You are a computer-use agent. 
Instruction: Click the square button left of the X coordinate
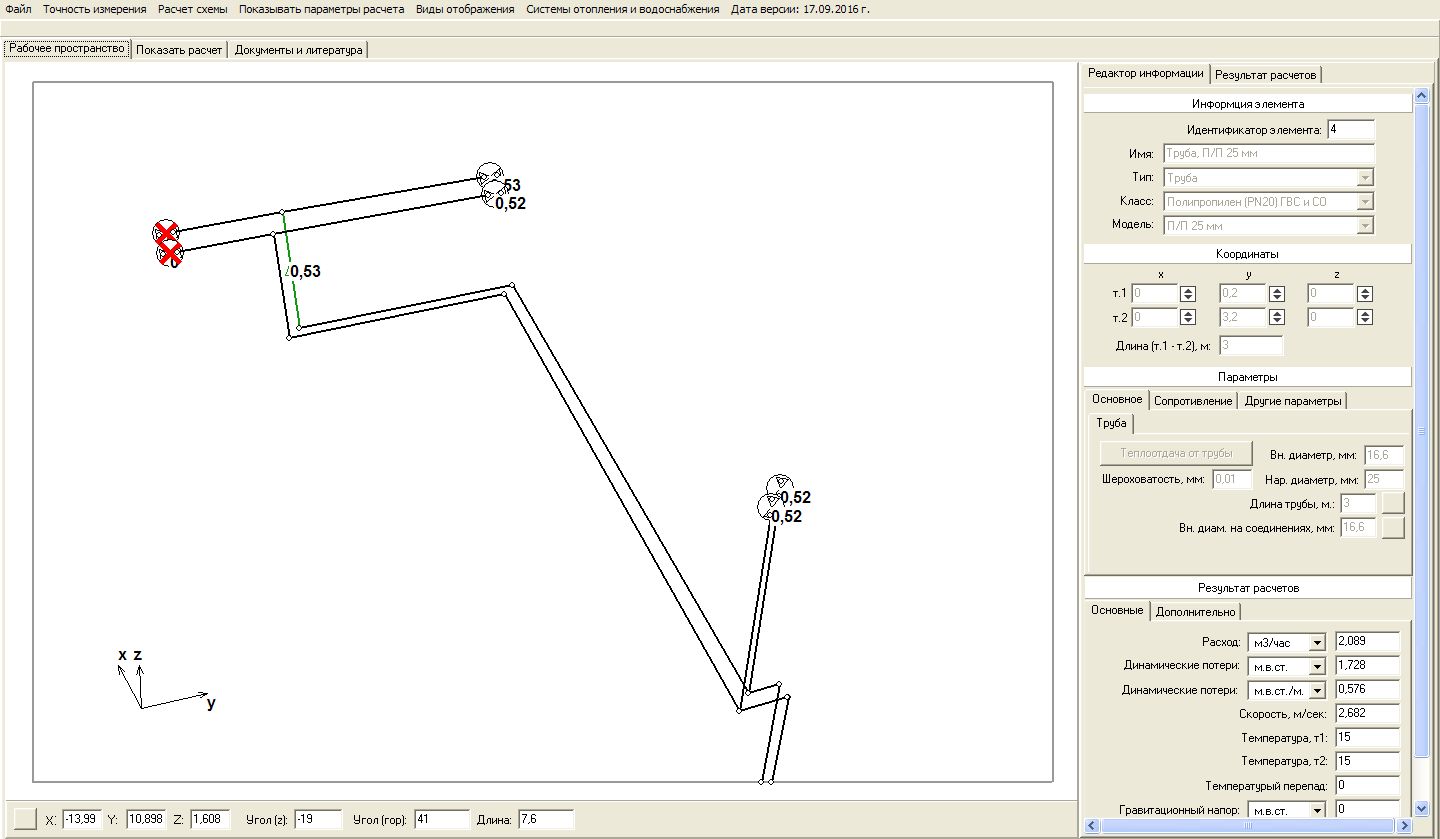(x=27, y=819)
